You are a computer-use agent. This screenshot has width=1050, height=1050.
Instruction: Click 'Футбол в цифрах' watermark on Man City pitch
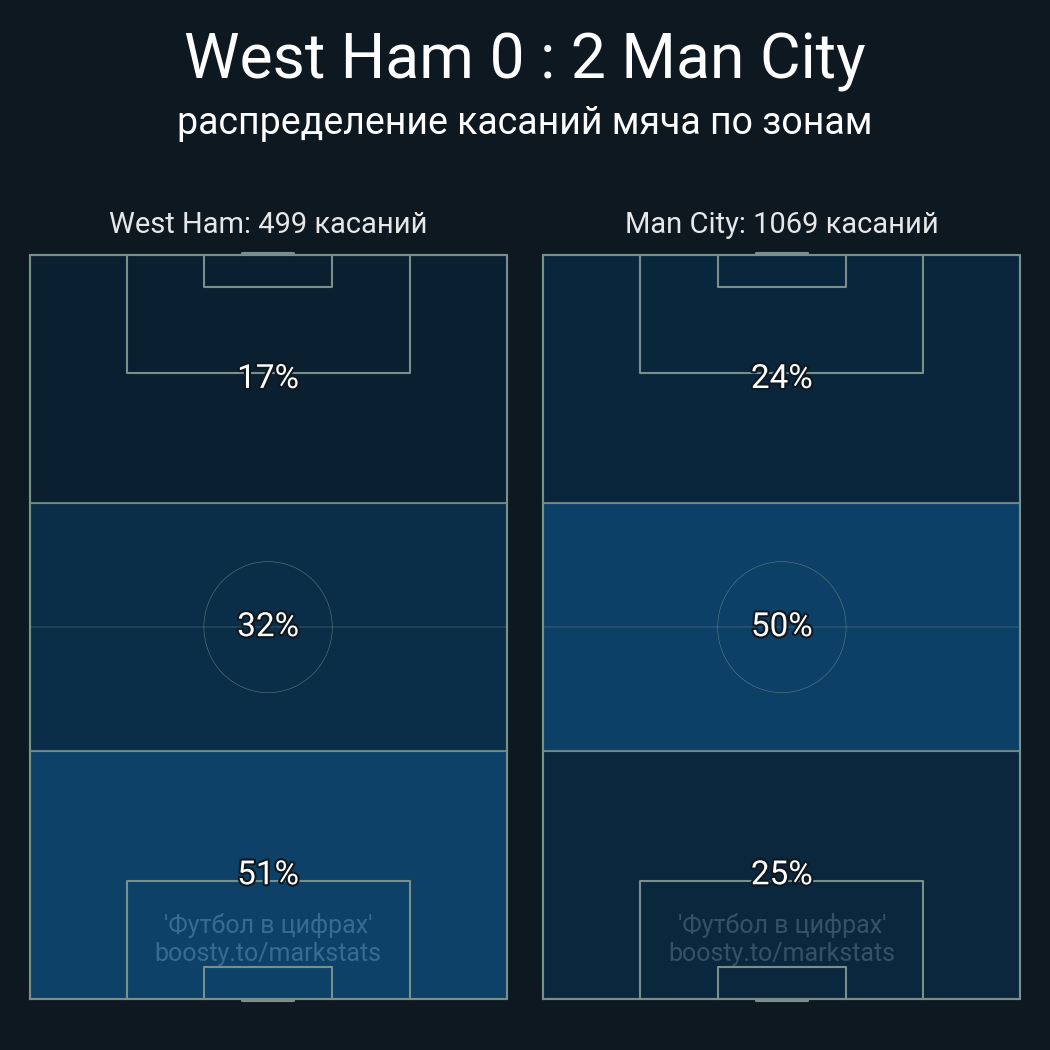coord(782,924)
